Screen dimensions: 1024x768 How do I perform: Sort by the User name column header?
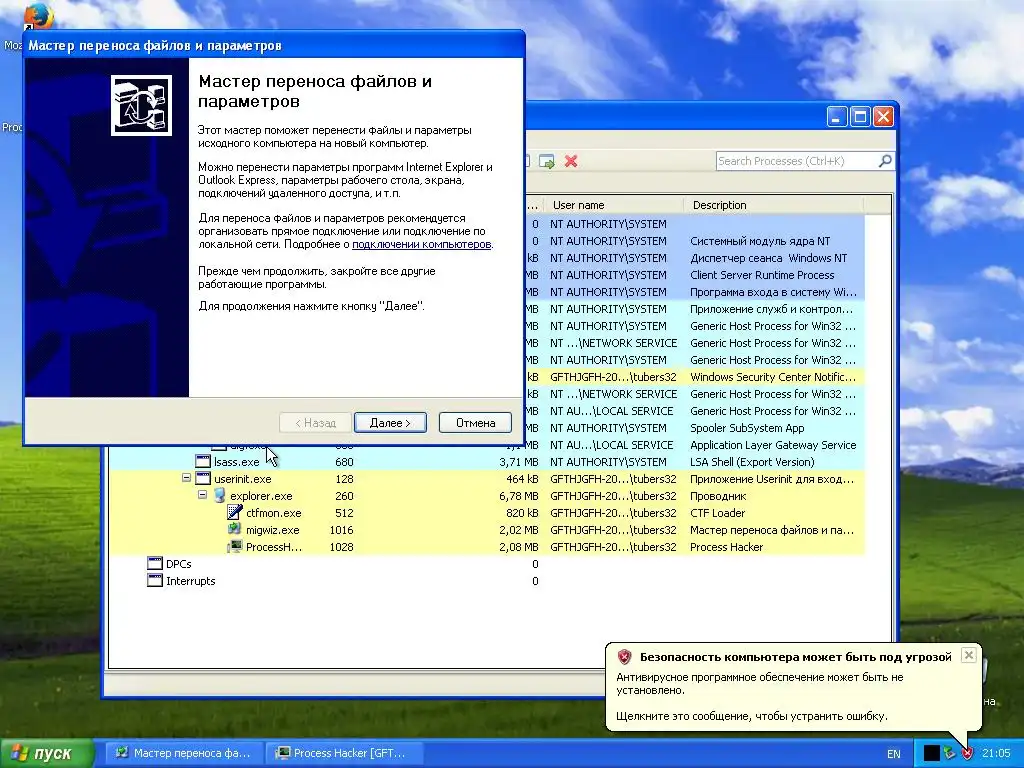coord(612,205)
